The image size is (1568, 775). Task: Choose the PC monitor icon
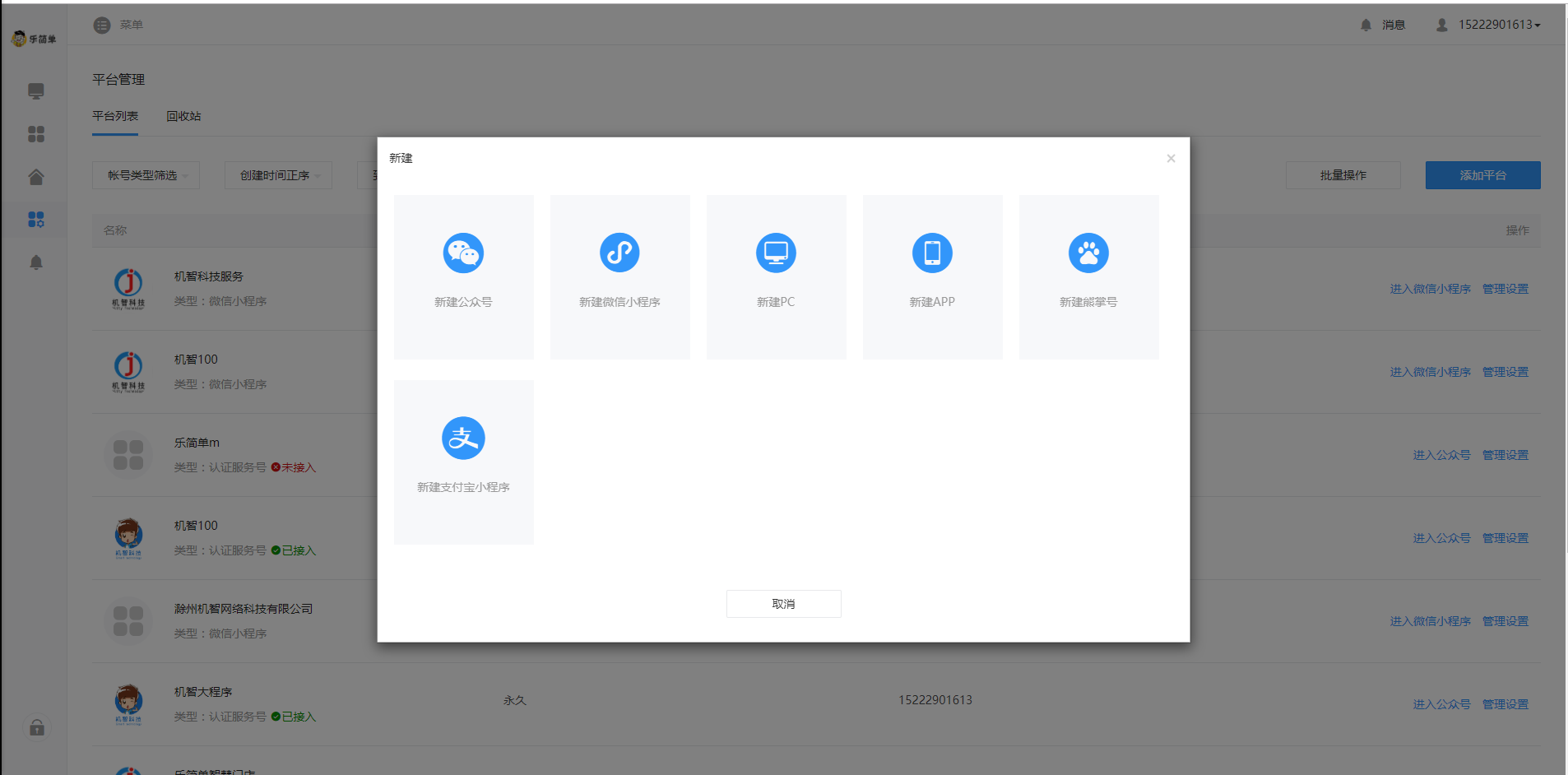click(776, 253)
